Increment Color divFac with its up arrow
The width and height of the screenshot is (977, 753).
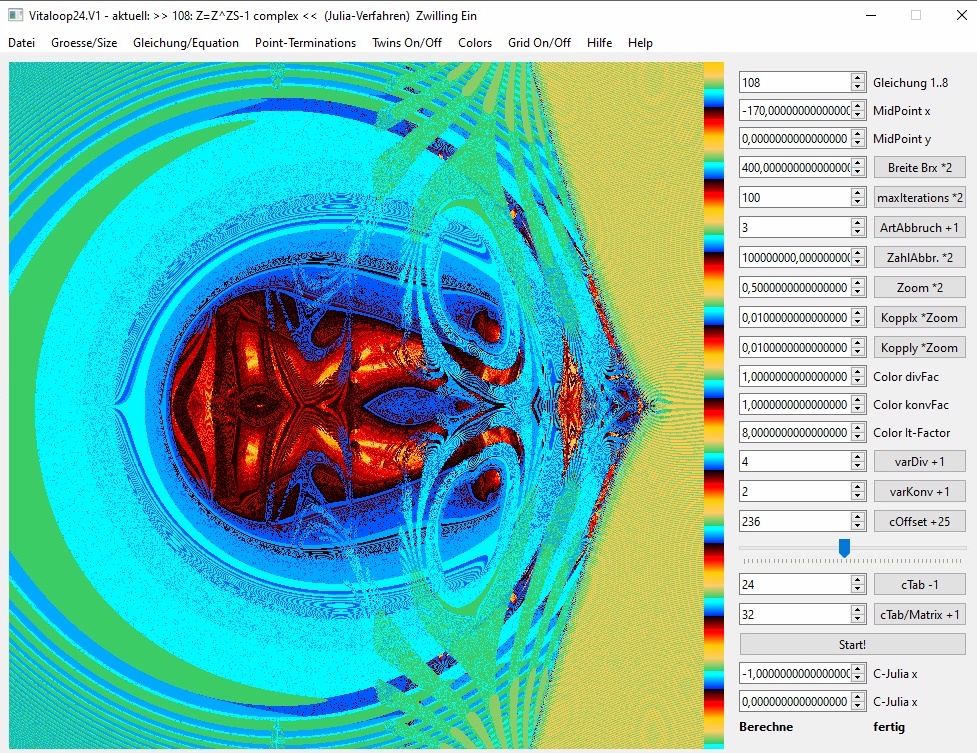point(858,372)
